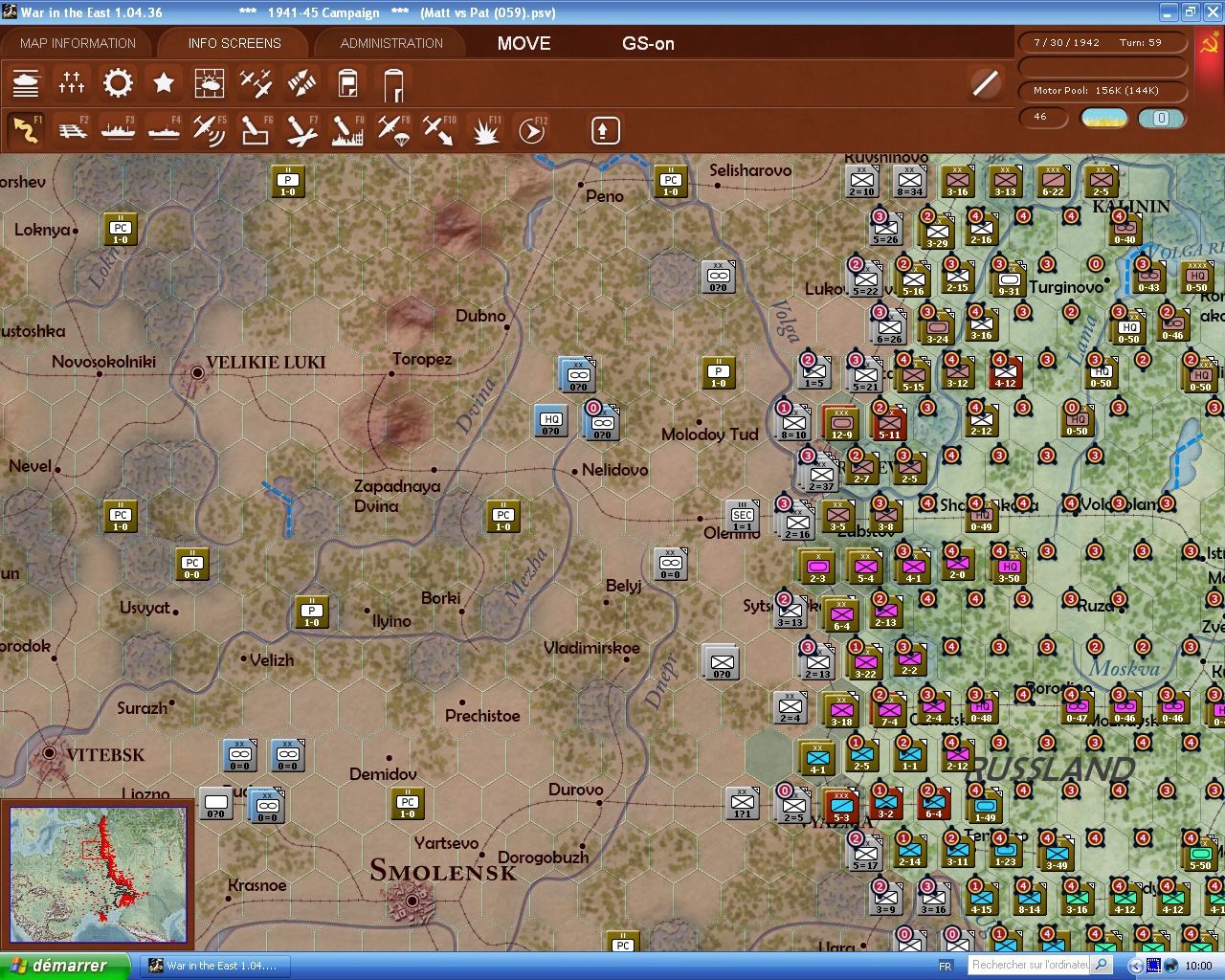Click the Vitebsk city hex

[49, 754]
